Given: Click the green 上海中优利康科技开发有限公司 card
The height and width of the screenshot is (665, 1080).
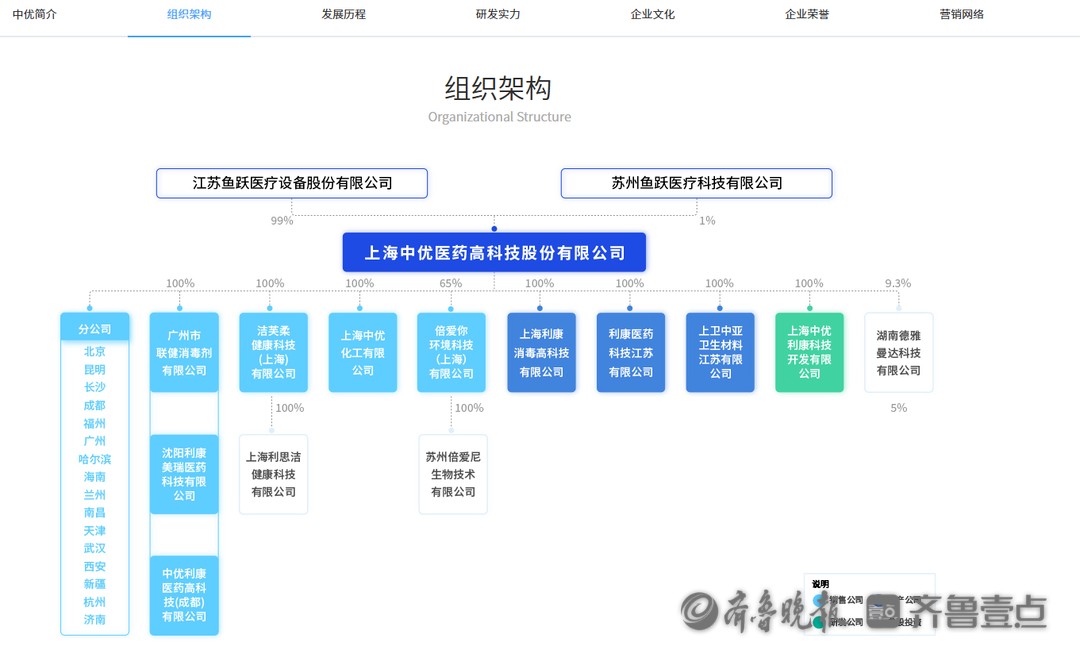Looking at the screenshot, I should point(809,353).
